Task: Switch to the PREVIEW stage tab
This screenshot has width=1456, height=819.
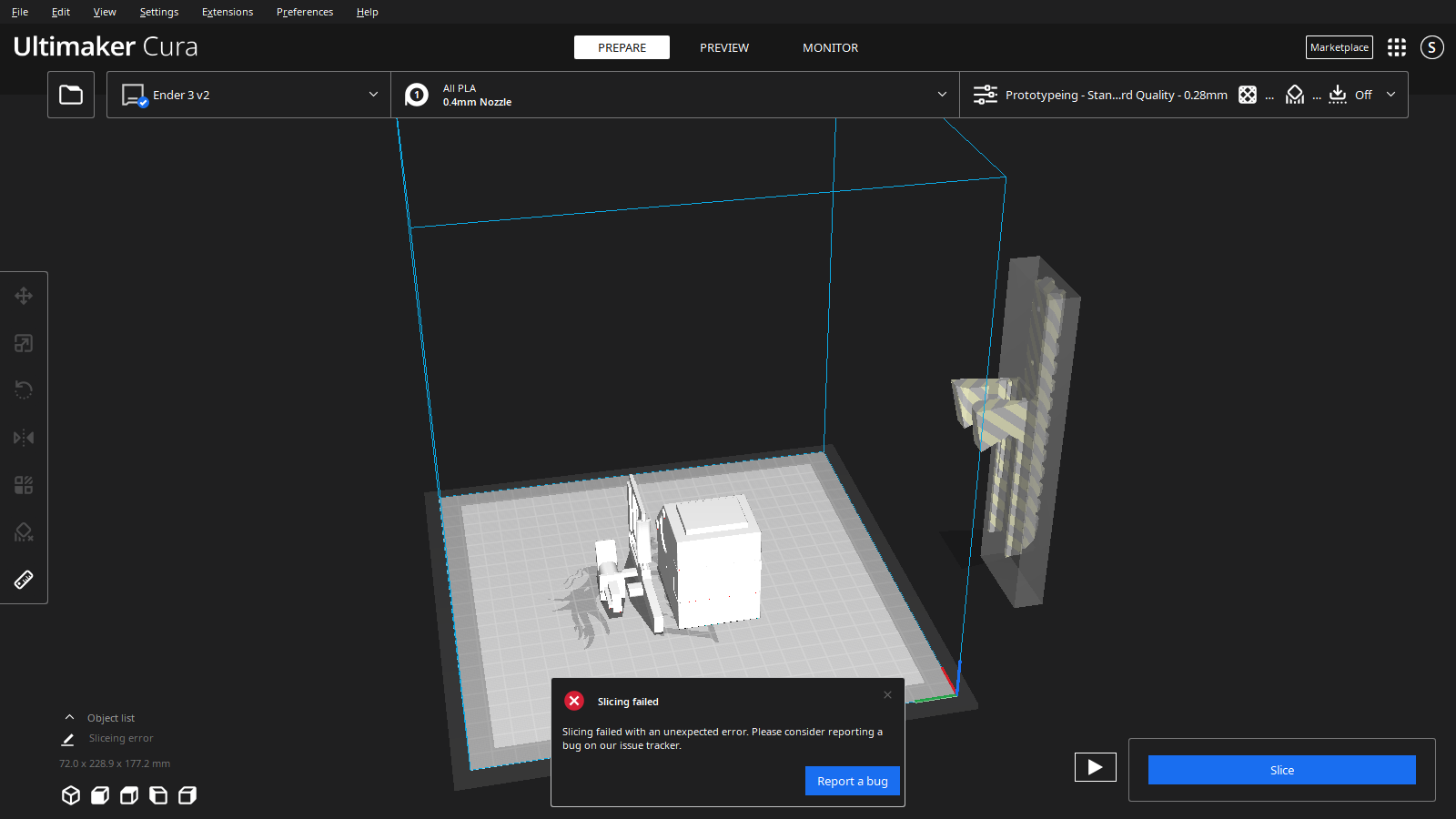Action: click(724, 47)
